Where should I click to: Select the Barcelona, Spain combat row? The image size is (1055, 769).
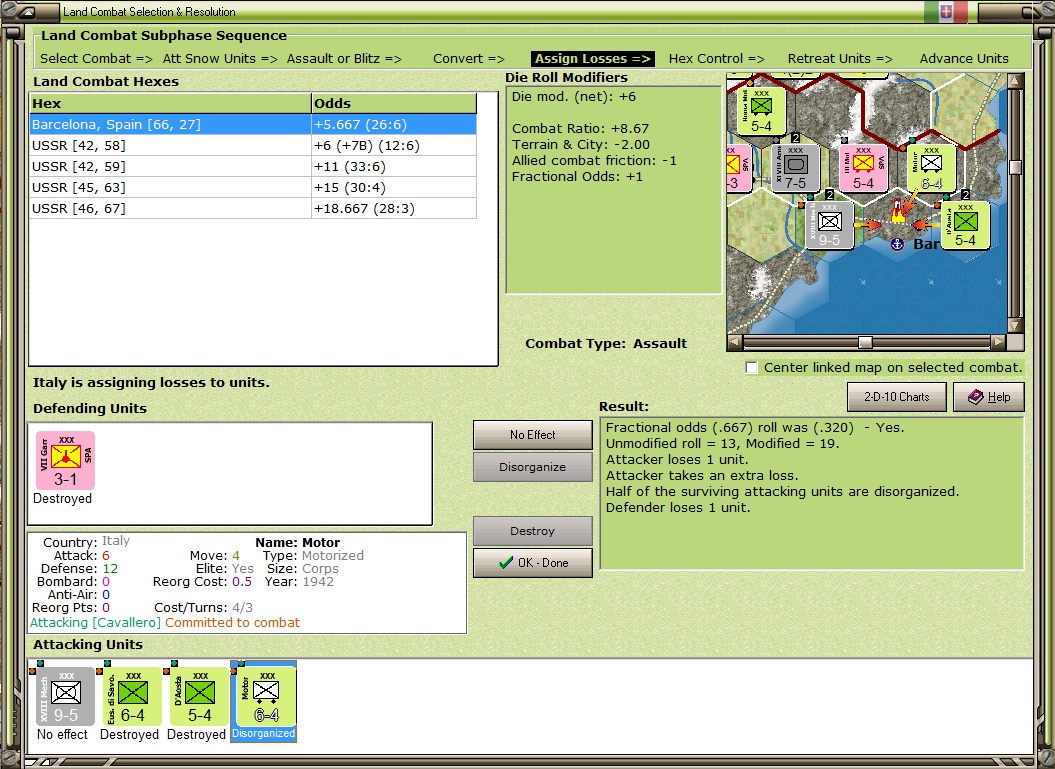(253, 124)
